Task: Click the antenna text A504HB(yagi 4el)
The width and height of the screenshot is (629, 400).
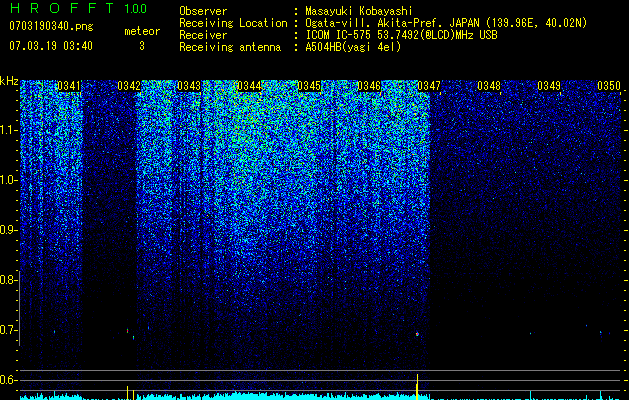Action: 353,47
